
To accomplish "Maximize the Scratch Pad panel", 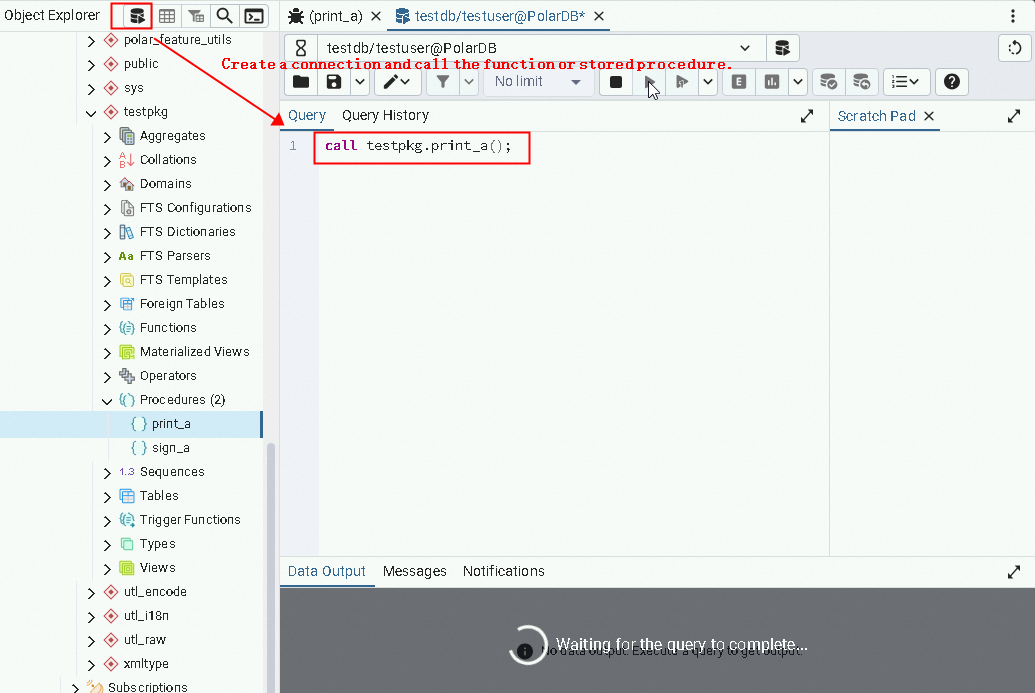I will 1014,116.
